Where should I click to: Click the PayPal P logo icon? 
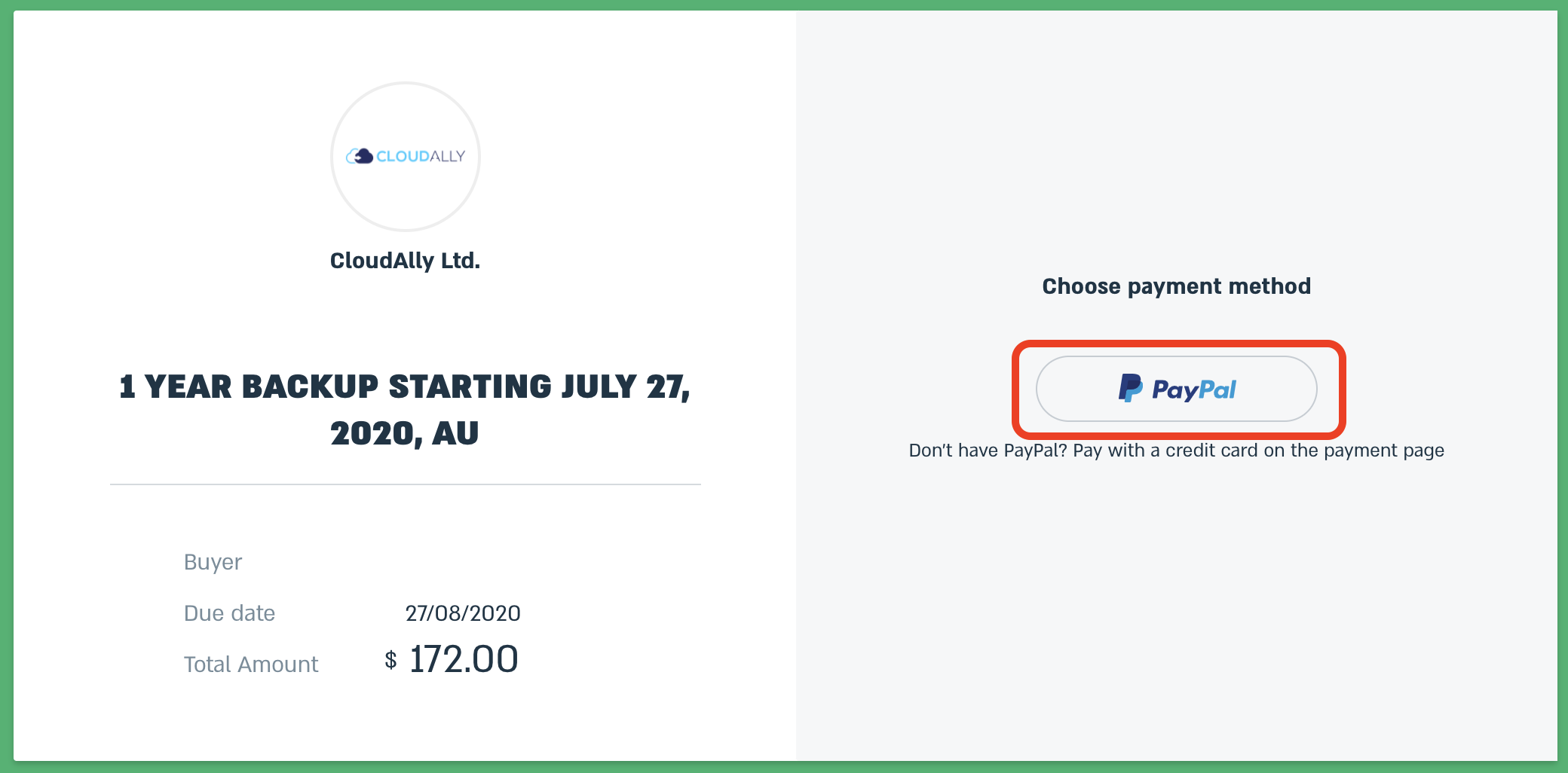[x=1130, y=388]
